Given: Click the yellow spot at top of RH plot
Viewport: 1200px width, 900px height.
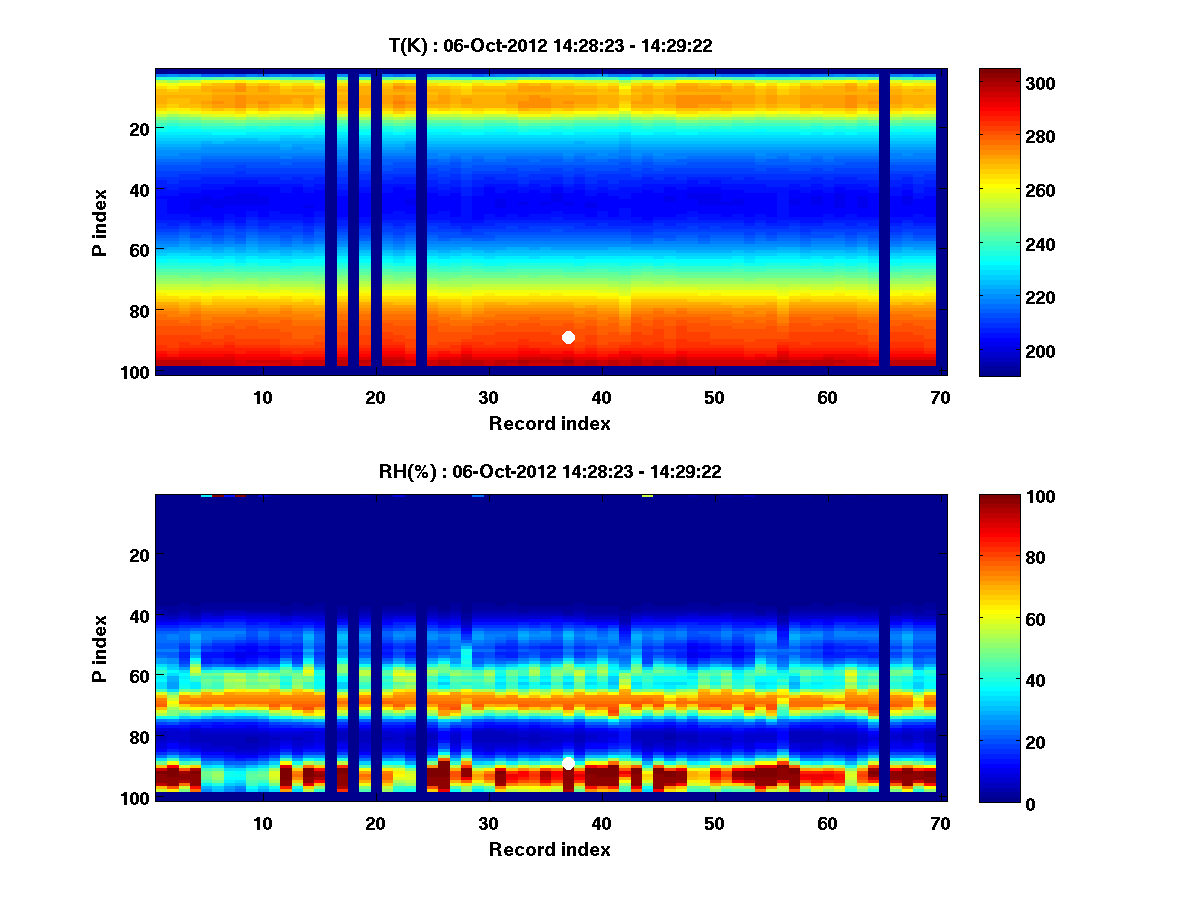Looking at the screenshot, I should [647, 496].
